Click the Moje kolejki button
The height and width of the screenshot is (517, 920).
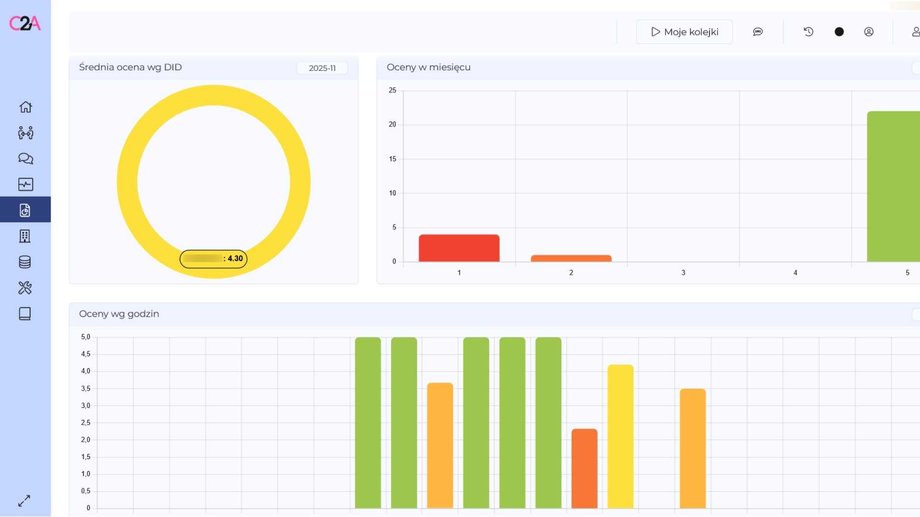click(x=684, y=32)
